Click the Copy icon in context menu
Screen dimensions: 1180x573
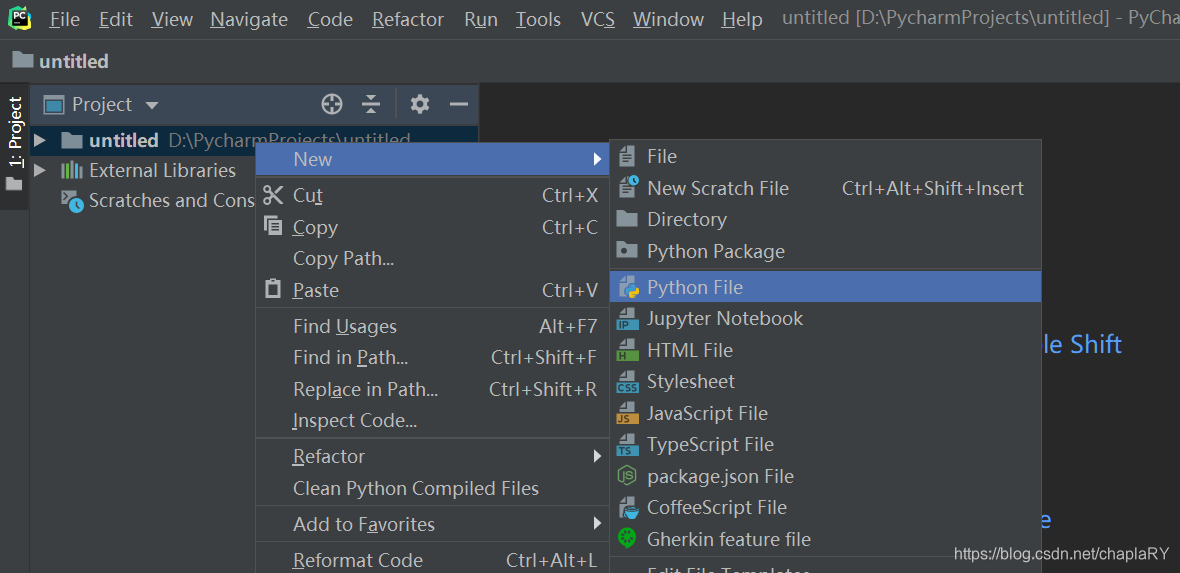pos(272,226)
